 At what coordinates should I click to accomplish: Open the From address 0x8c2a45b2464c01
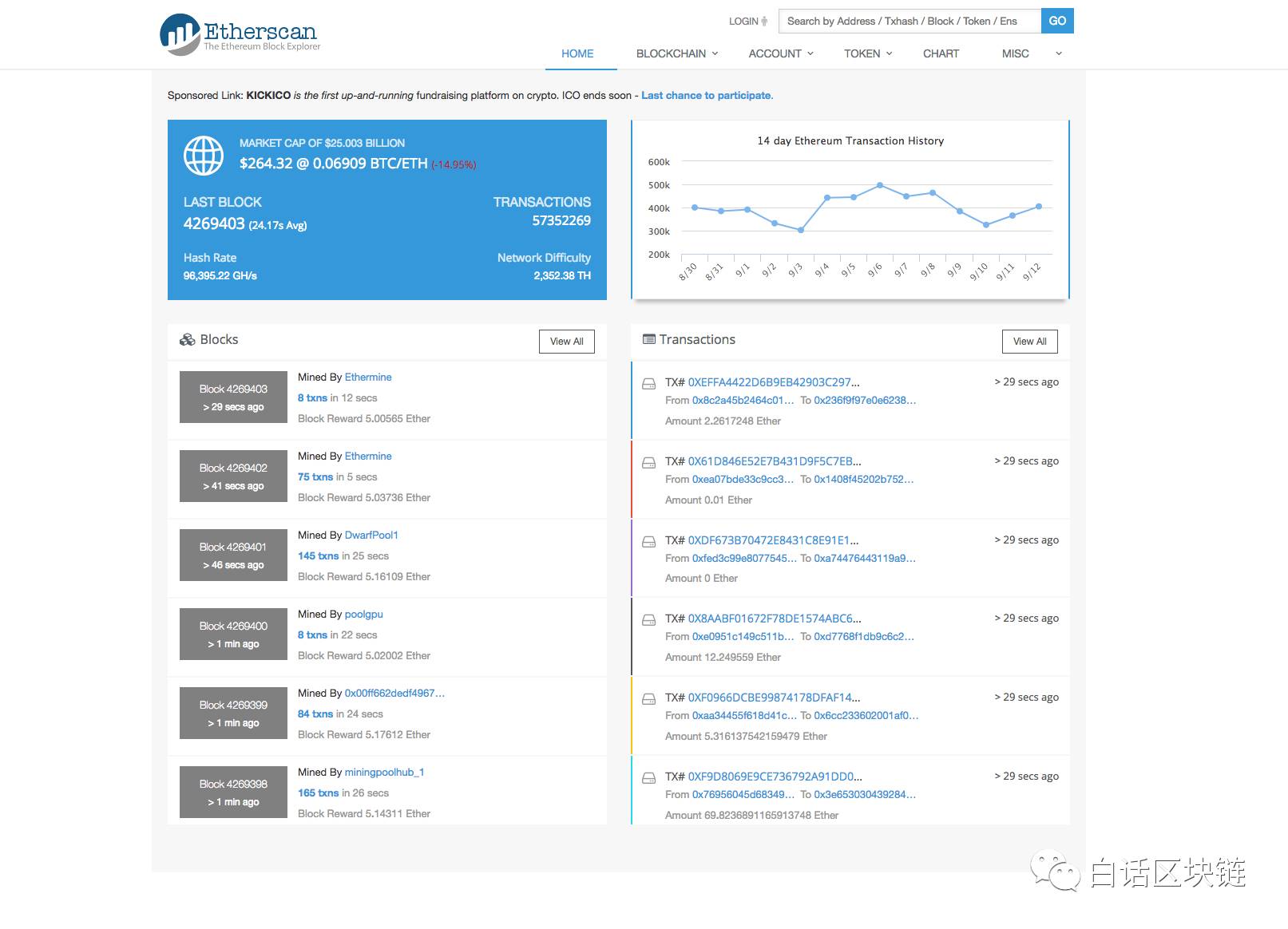(x=743, y=401)
